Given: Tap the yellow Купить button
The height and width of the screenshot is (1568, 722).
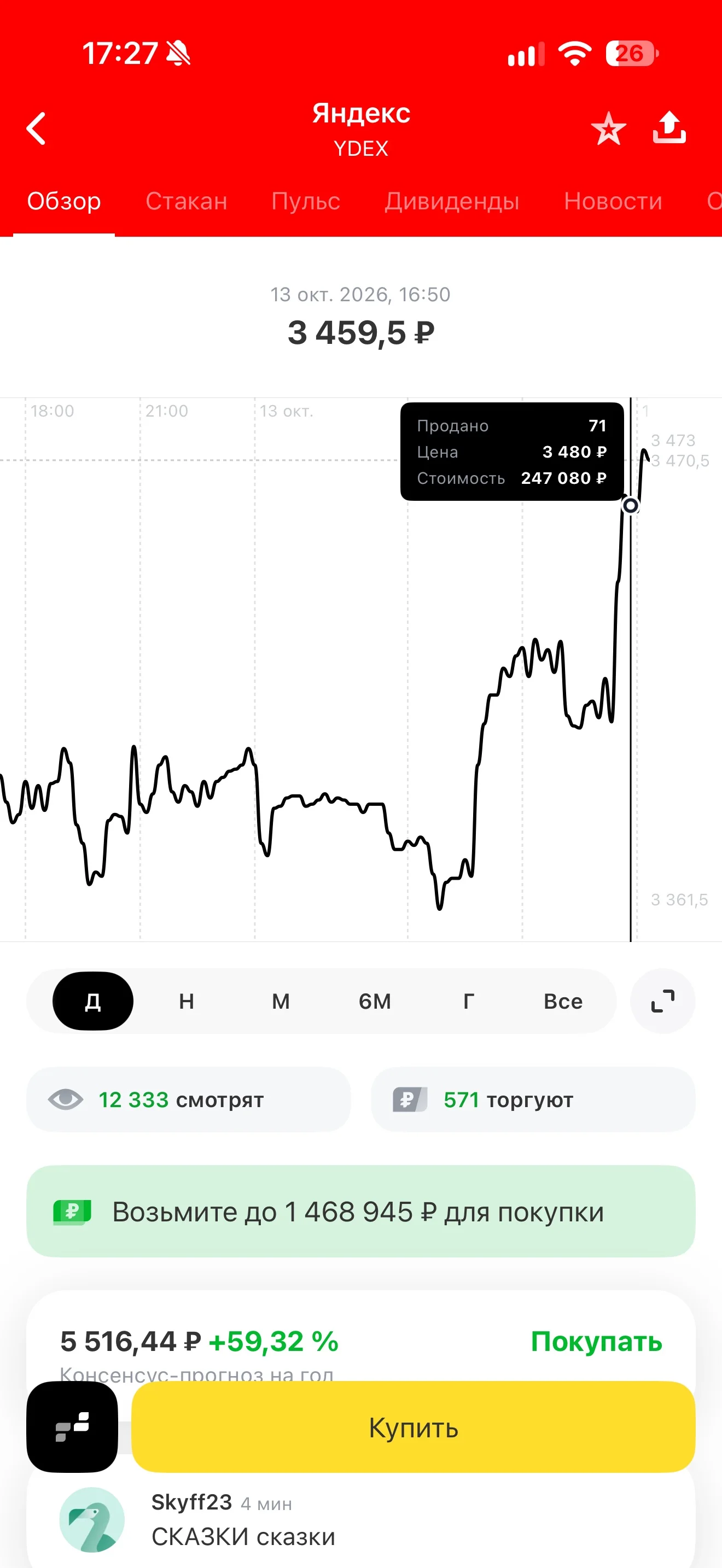Looking at the screenshot, I should point(414,1426).
